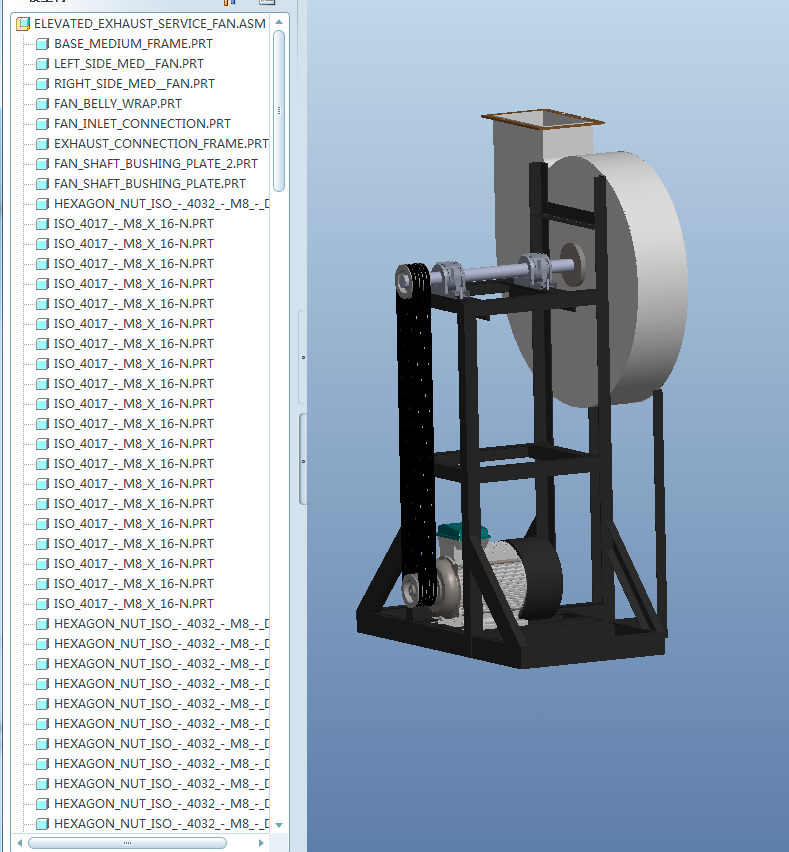Select ELEVATED_EXHAUST_SERVICE_FAN.ASM label in model tree
The width and height of the screenshot is (789, 852).
[x=149, y=24]
